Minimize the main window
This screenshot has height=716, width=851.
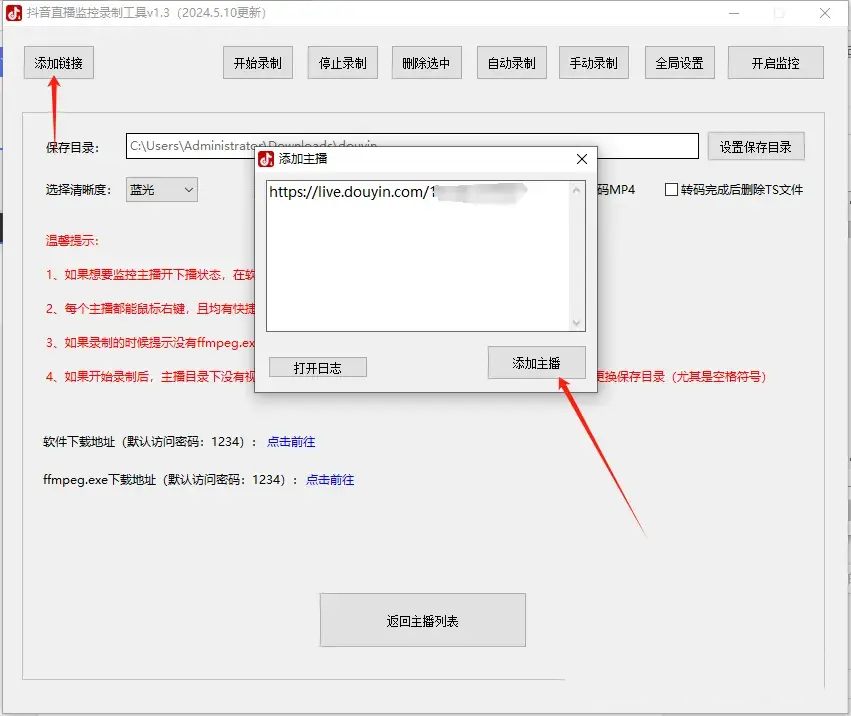734,13
